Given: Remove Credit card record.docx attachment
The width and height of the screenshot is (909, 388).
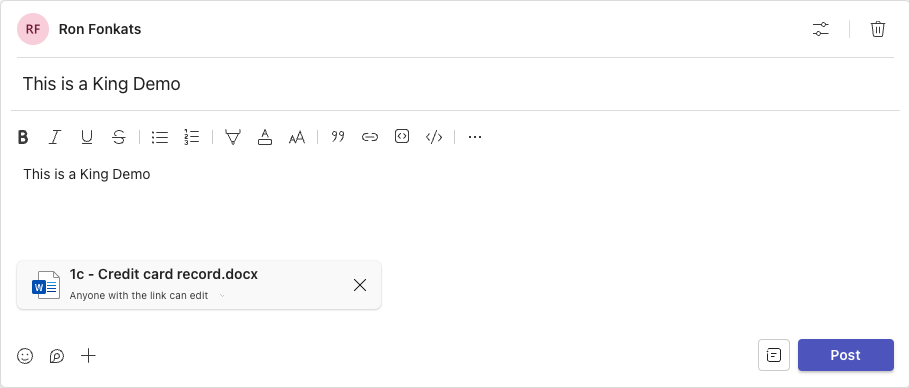Looking at the screenshot, I should (x=360, y=285).
